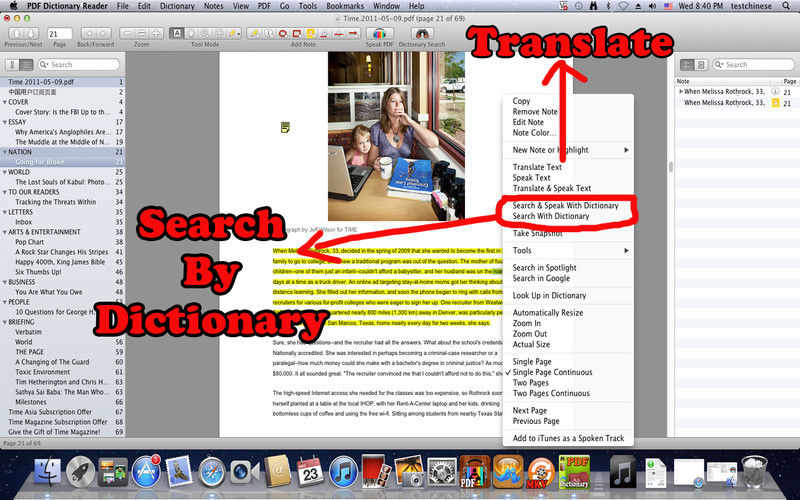Choose Single Page display mode
Screen dimensions: 800x500
click(x=532, y=361)
